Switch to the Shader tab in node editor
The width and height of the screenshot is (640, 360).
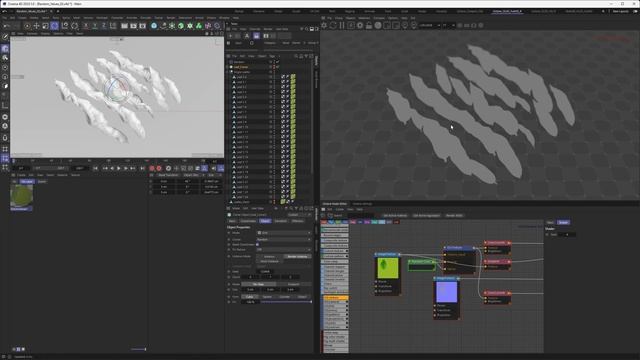[x=563, y=222]
